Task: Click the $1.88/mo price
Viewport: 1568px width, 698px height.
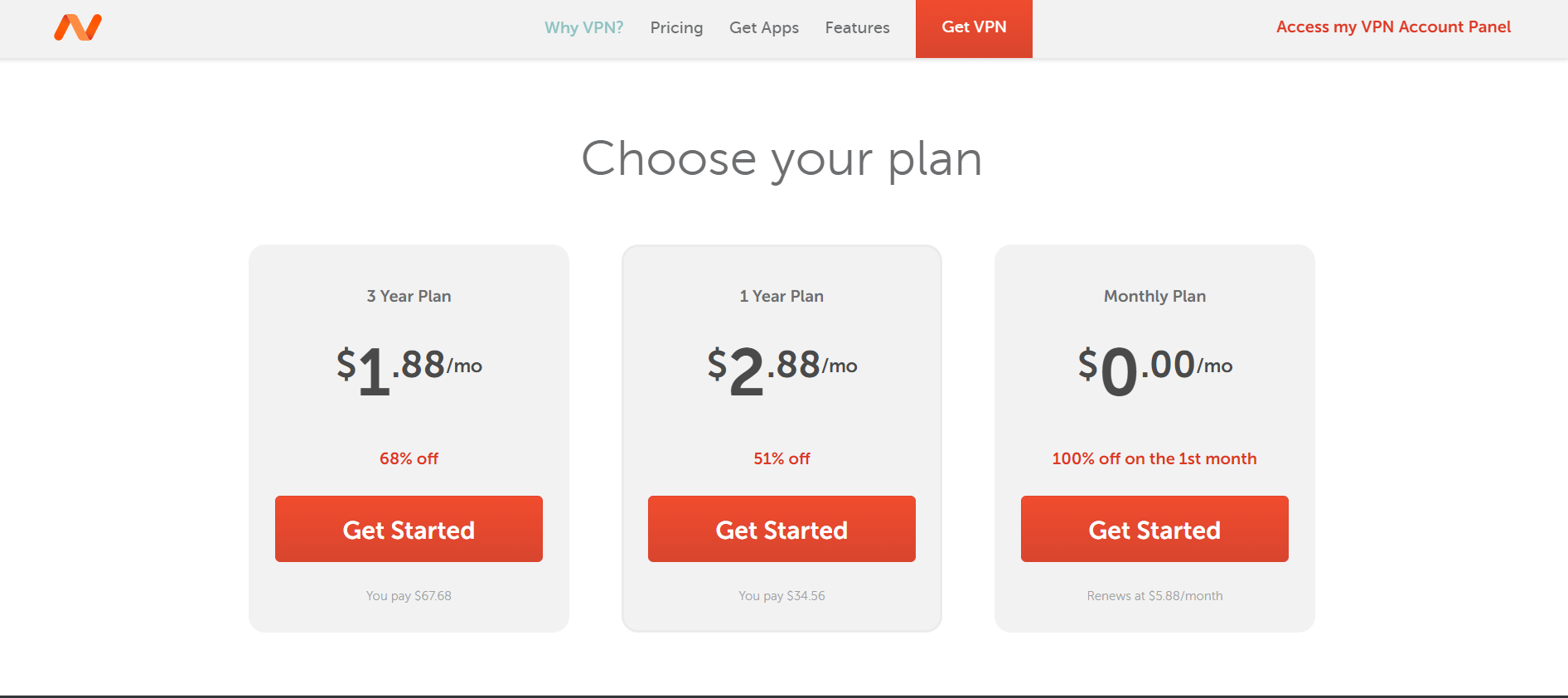Action: [409, 367]
